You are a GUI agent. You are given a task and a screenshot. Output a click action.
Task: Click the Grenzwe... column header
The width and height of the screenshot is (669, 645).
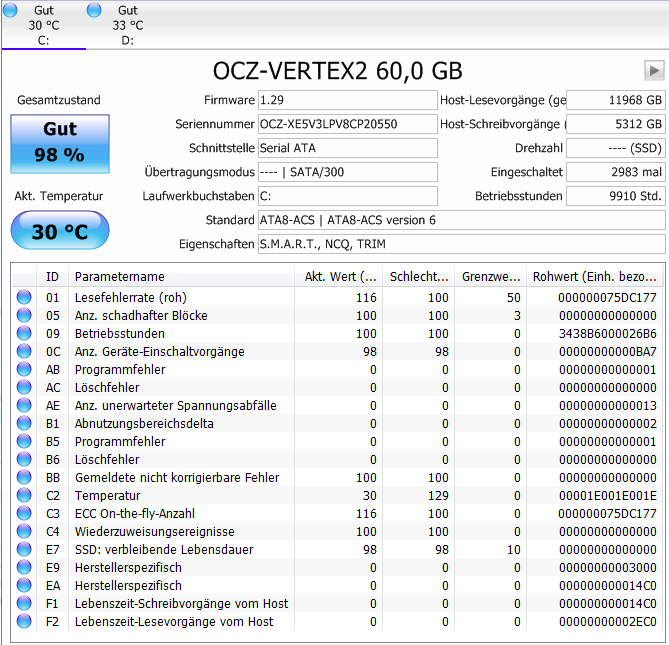[x=491, y=276]
